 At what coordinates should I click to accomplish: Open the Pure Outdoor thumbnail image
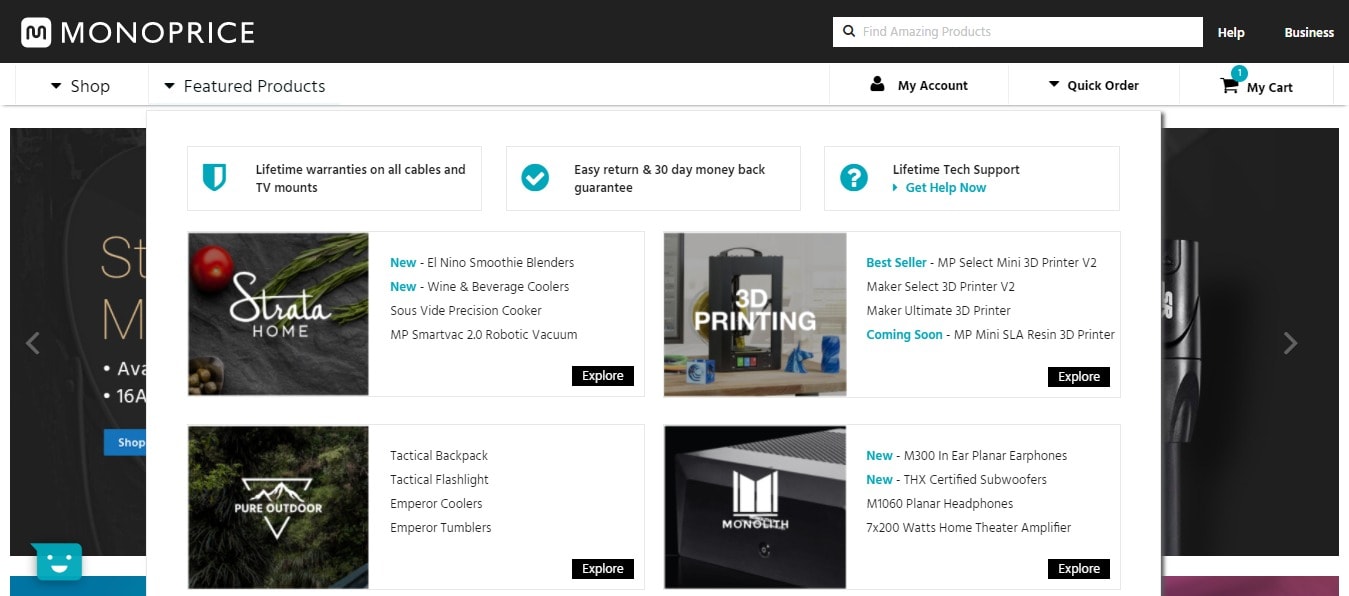click(278, 507)
